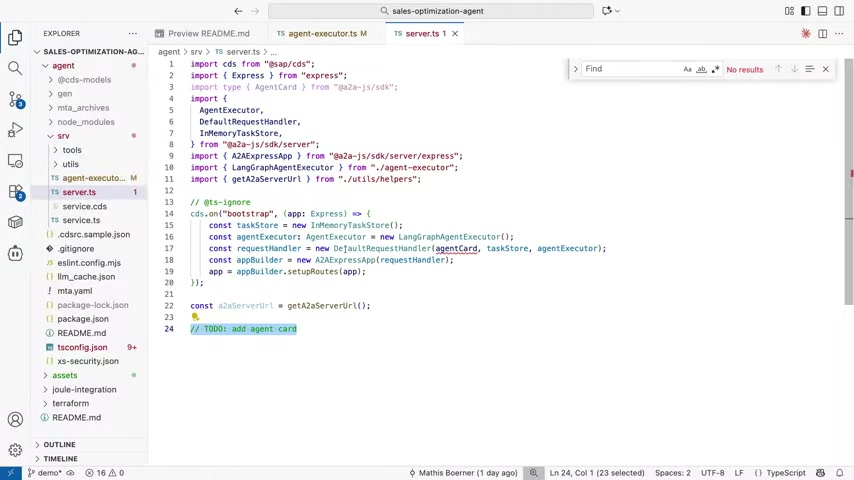The image size is (854, 480).
Task: Go to the next Find match
Action: click(794, 69)
